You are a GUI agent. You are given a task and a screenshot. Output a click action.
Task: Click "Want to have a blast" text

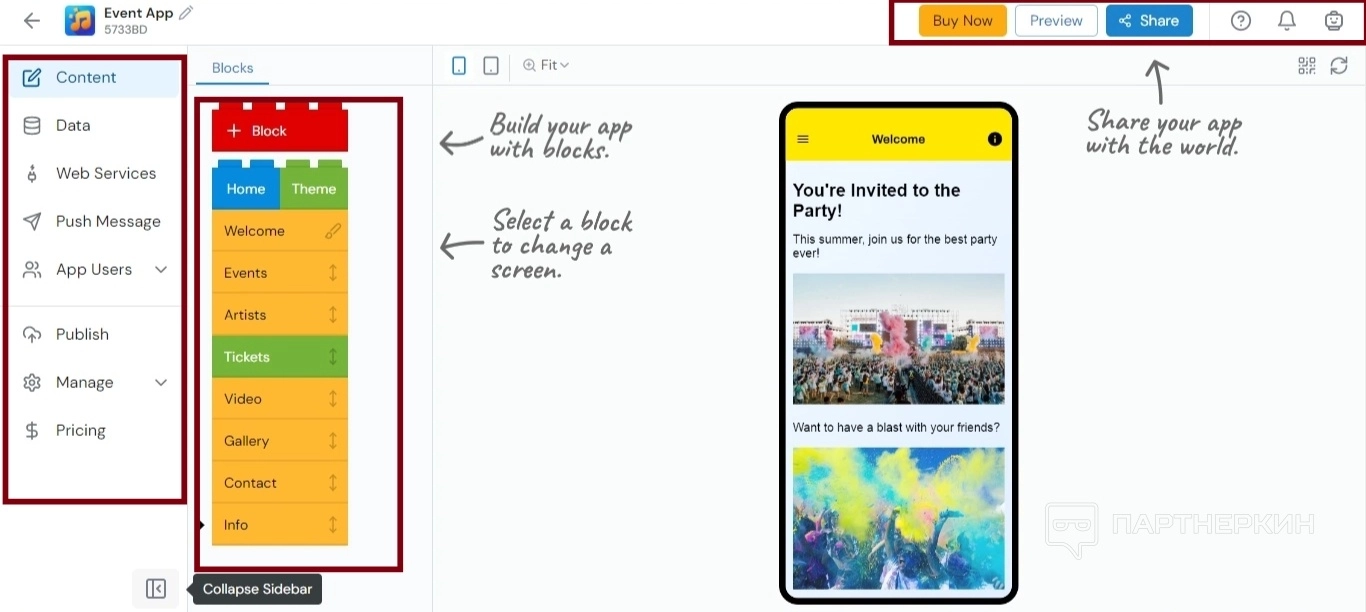[x=896, y=427]
